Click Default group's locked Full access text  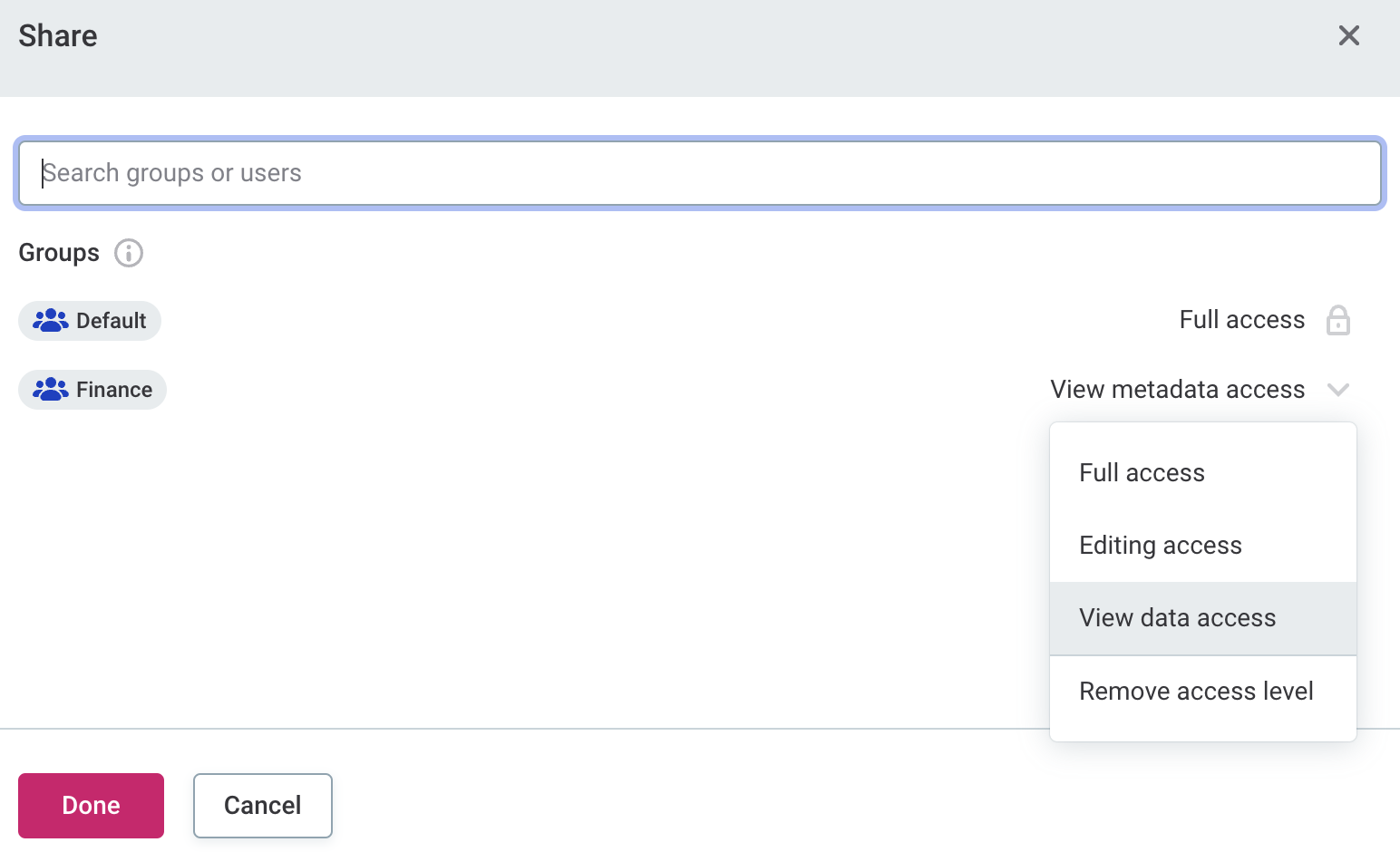[x=1241, y=320]
